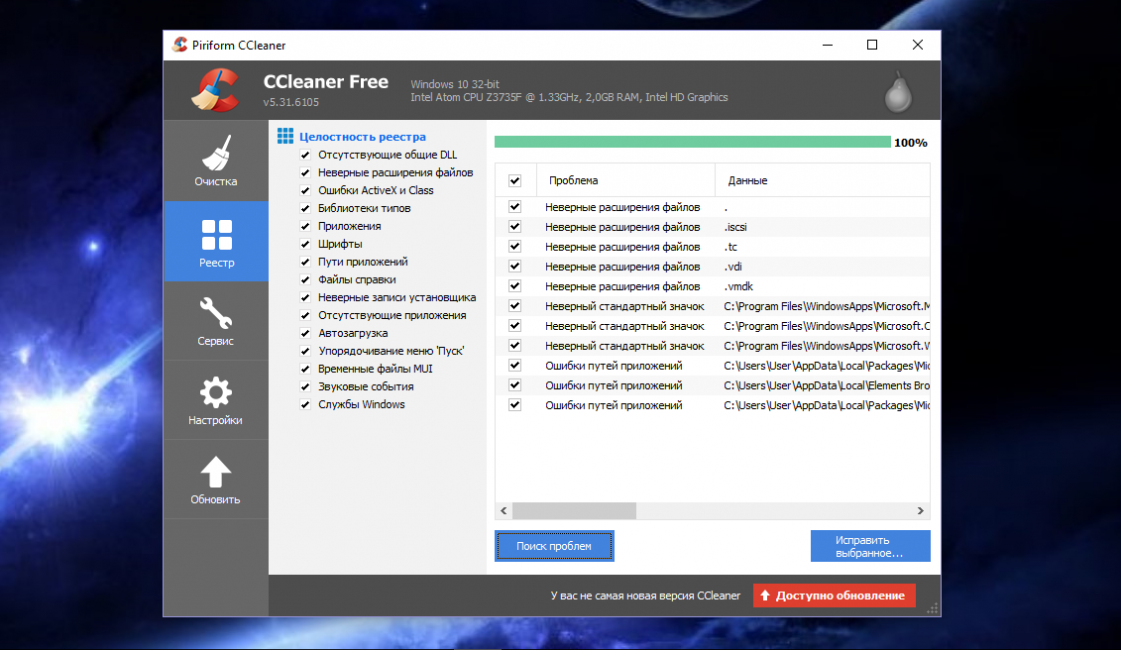Click the Поиск проблем button

point(554,546)
